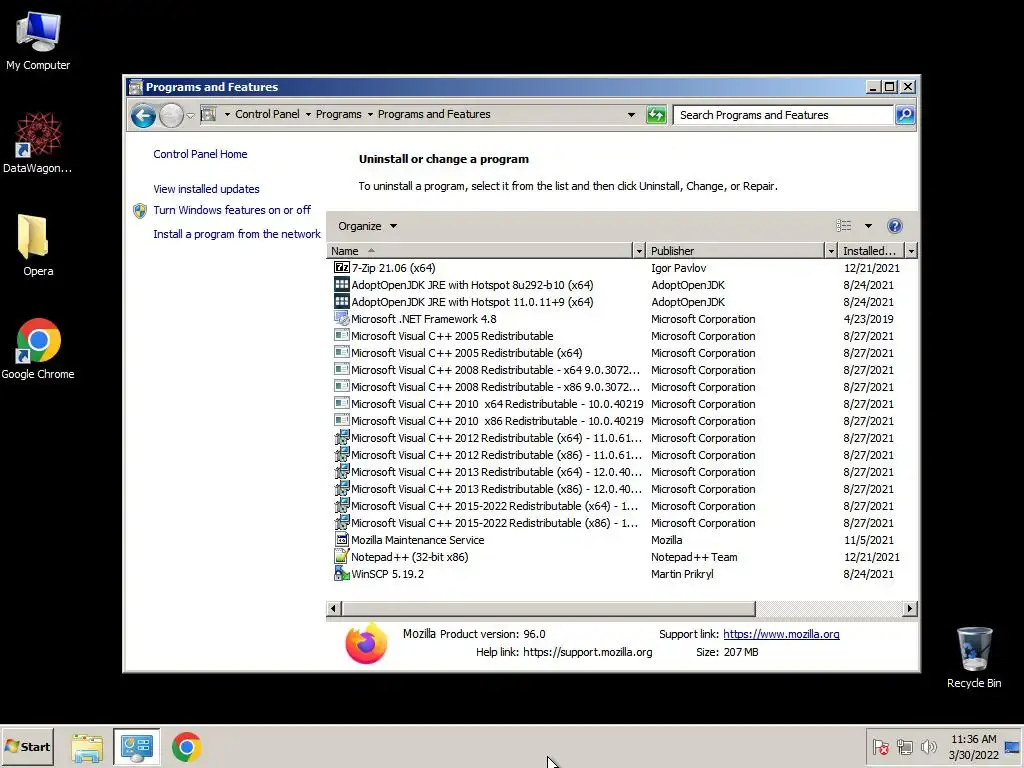This screenshot has width=1024, height=768.
Task: Click the Action Center flag tray icon
Action: [x=880, y=746]
